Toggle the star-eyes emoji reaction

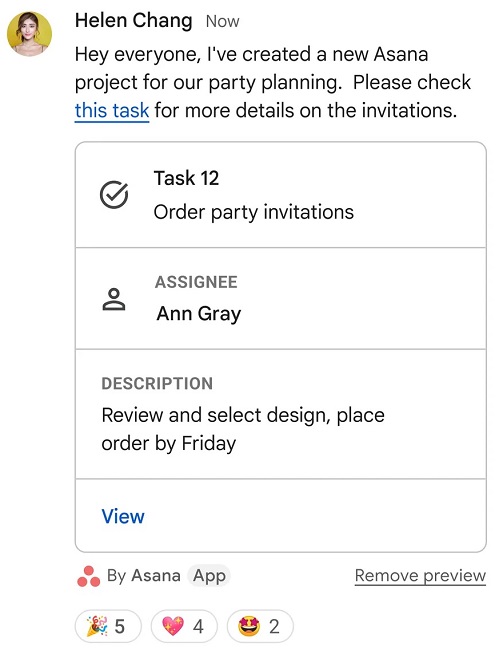(x=260, y=626)
